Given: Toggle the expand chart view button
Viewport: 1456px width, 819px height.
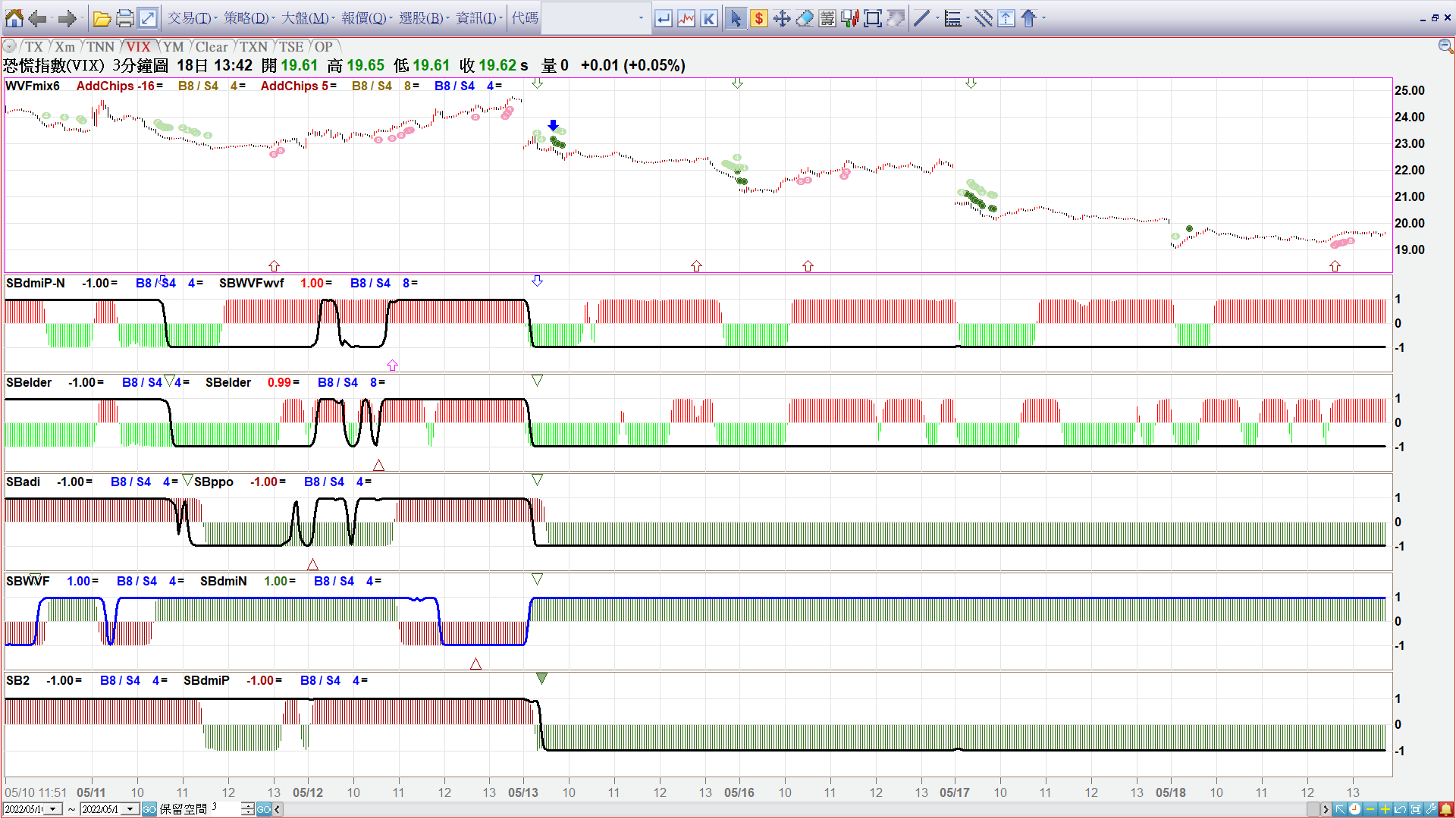Looking at the screenshot, I should tap(148, 18).
